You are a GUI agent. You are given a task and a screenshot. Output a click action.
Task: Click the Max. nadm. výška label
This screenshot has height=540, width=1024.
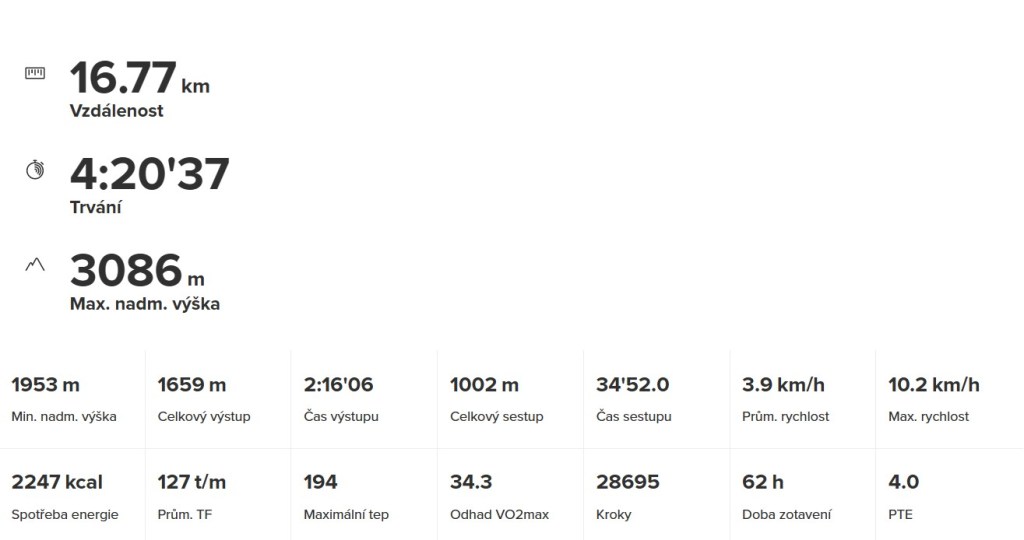click(144, 304)
